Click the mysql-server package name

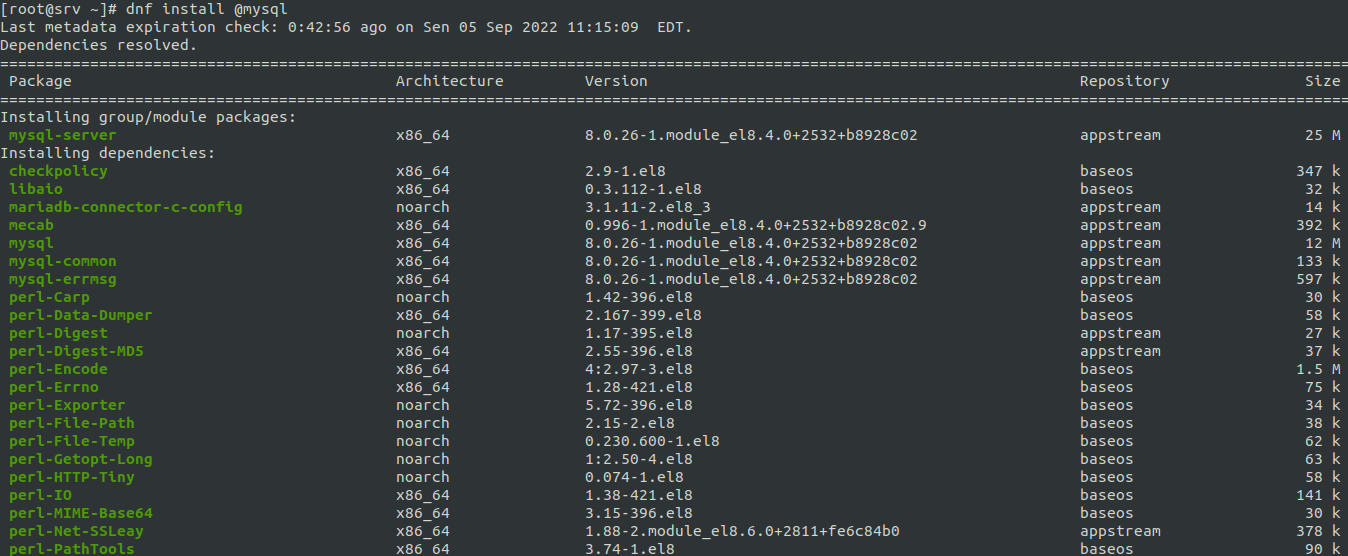coord(62,135)
